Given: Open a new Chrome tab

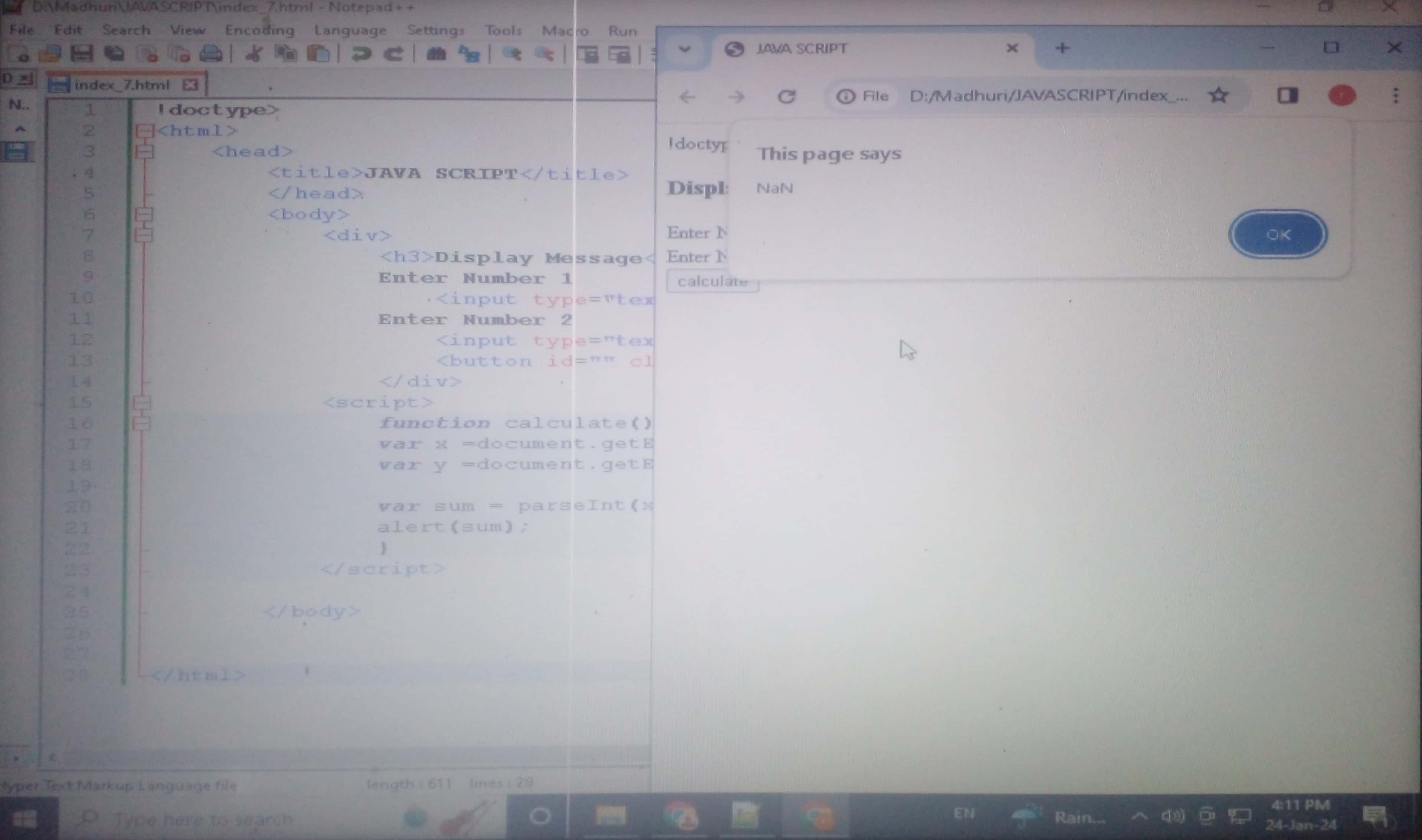Looking at the screenshot, I should [1062, 48].
